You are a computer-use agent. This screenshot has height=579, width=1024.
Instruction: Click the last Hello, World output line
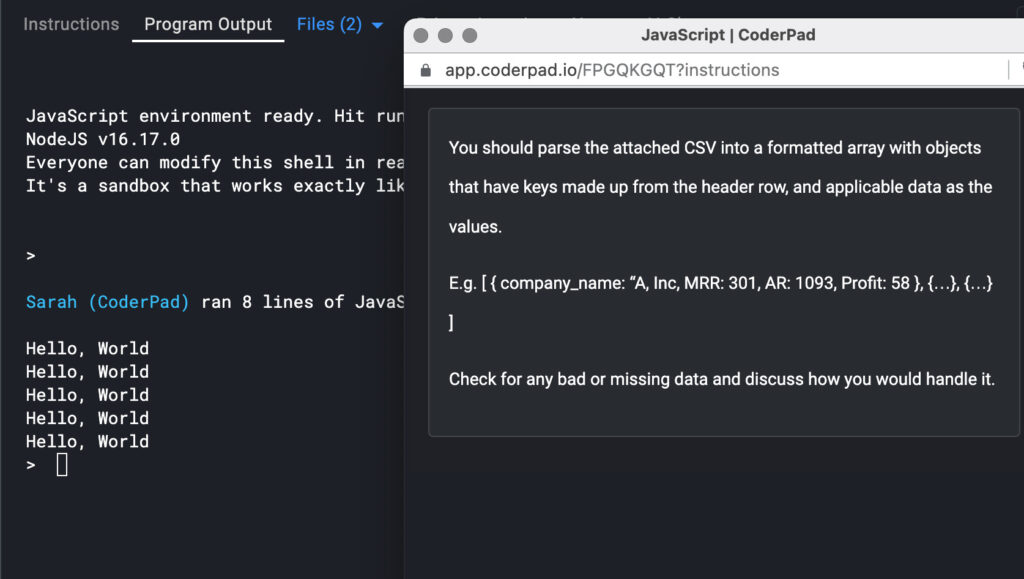click(x=87, y=441)
